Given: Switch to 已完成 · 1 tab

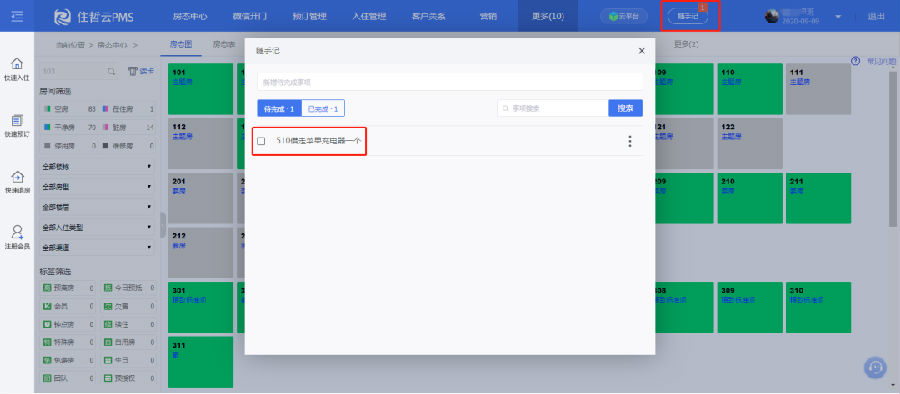Looking at the screenshot, I should click(x=323, y=109).
